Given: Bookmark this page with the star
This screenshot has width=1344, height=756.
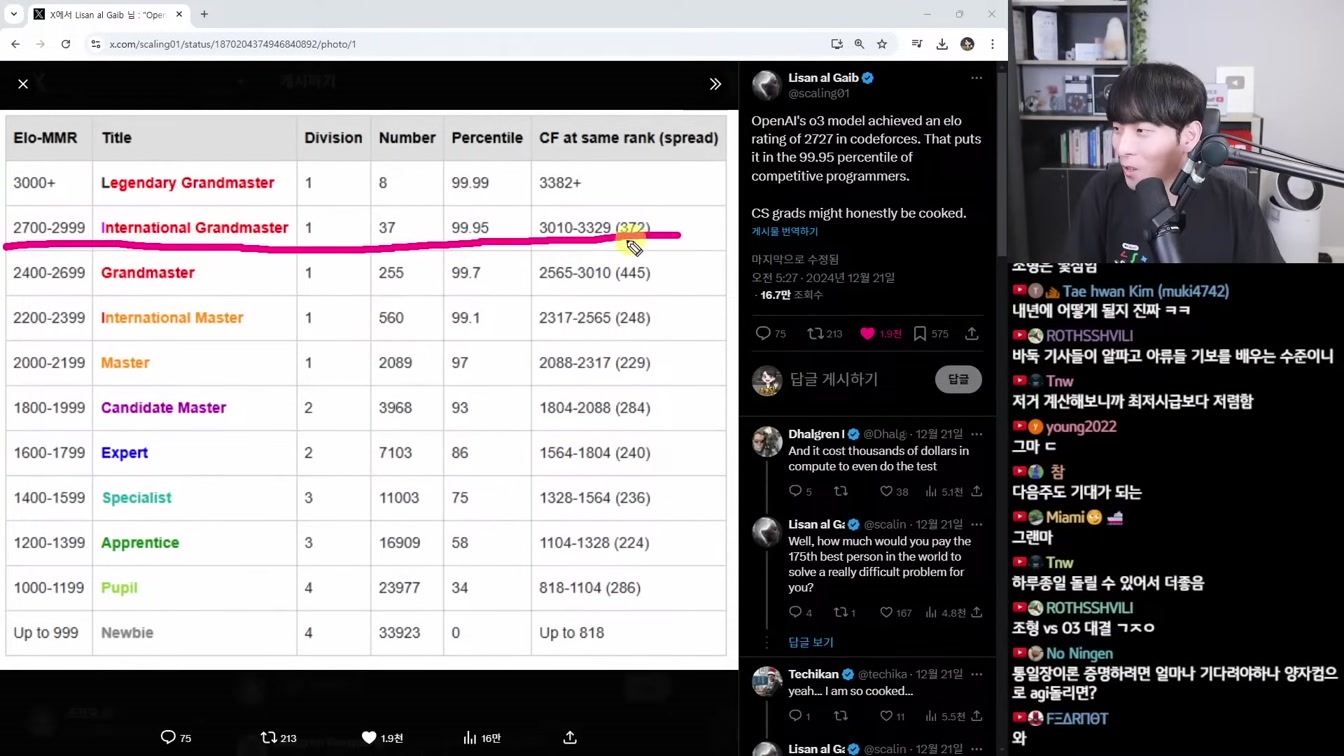Looking at the screenshot, I should pyautogui.click(x=882, y=44).
